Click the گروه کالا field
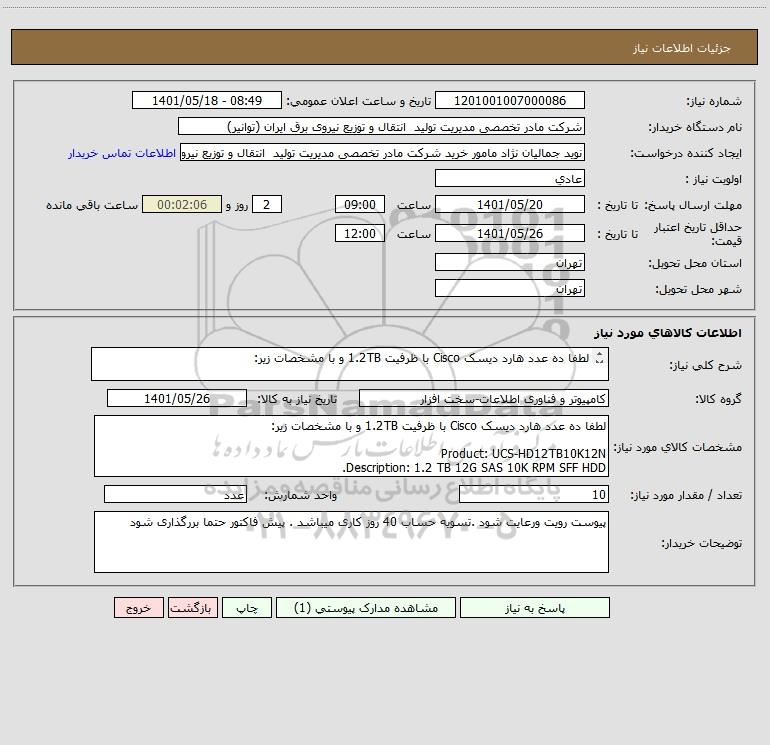770x745 pixels. (484, 398)
